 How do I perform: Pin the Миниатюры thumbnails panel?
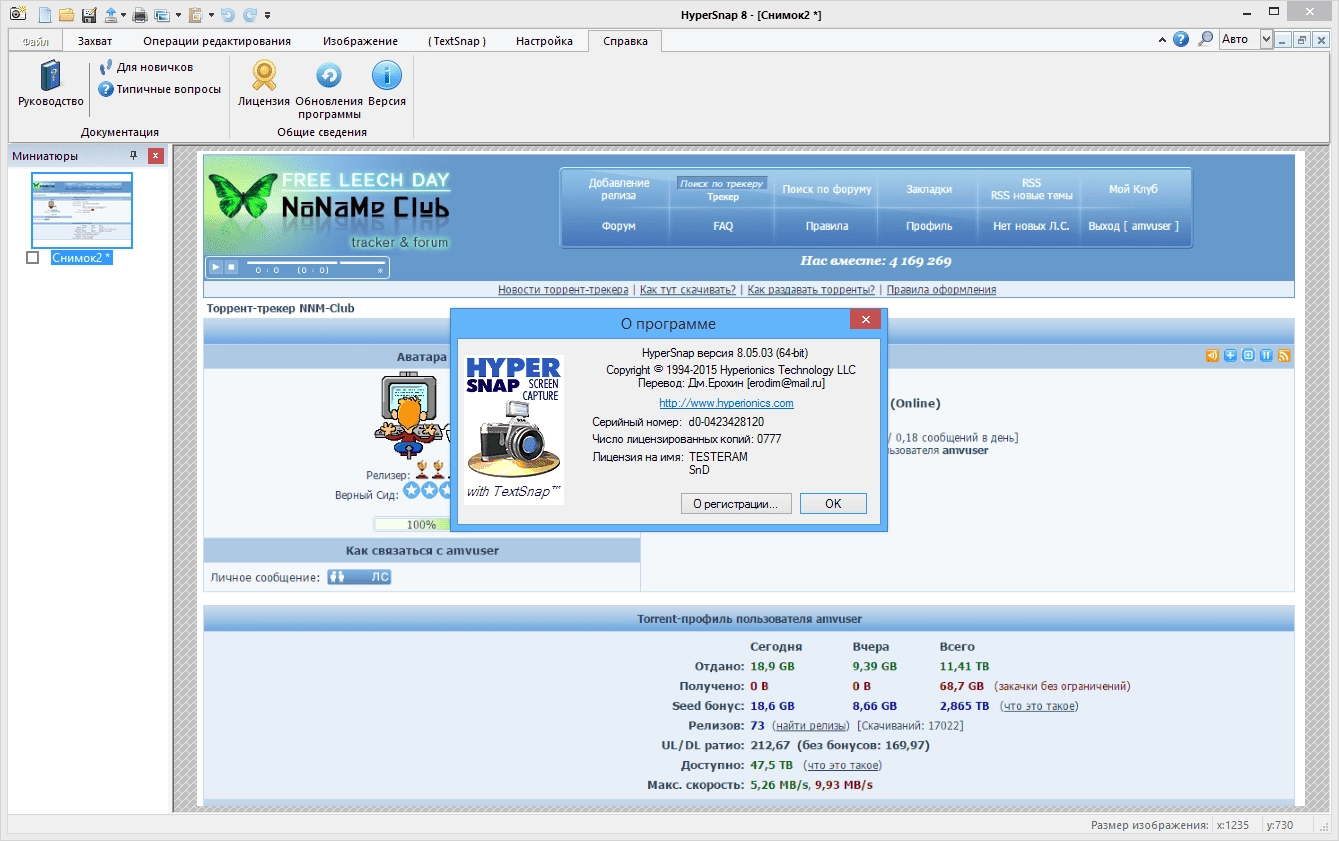coord(133,156)
